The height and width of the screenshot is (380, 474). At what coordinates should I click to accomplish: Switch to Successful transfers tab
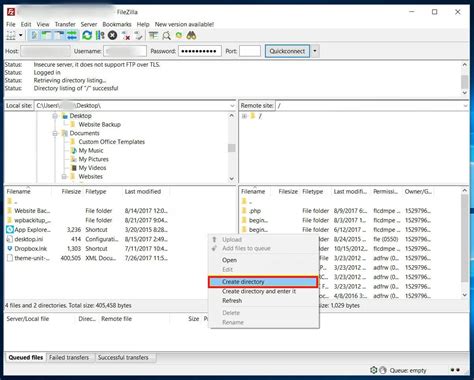tap(123, 357)
